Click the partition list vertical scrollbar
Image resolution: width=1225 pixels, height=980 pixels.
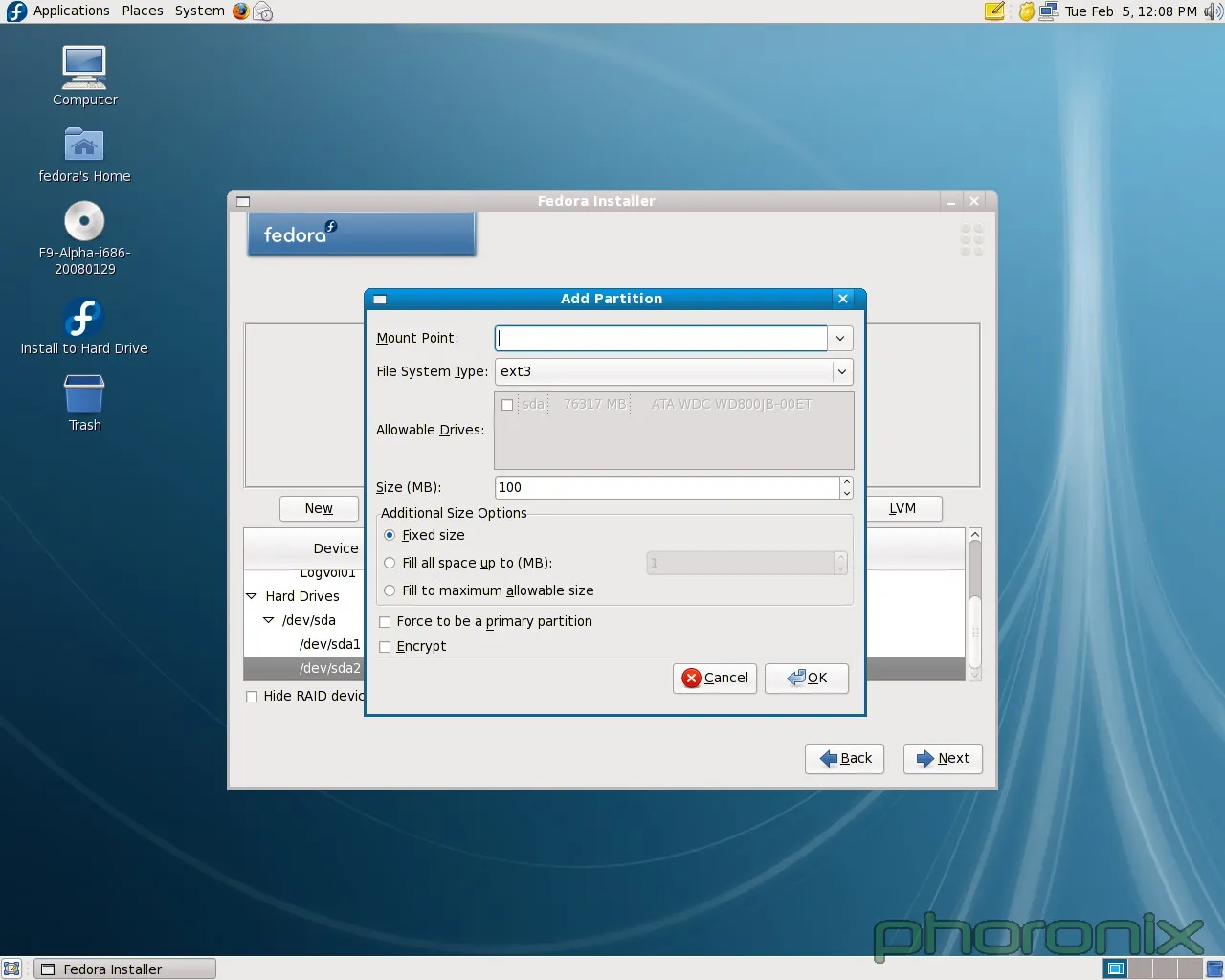coord(975,605)
